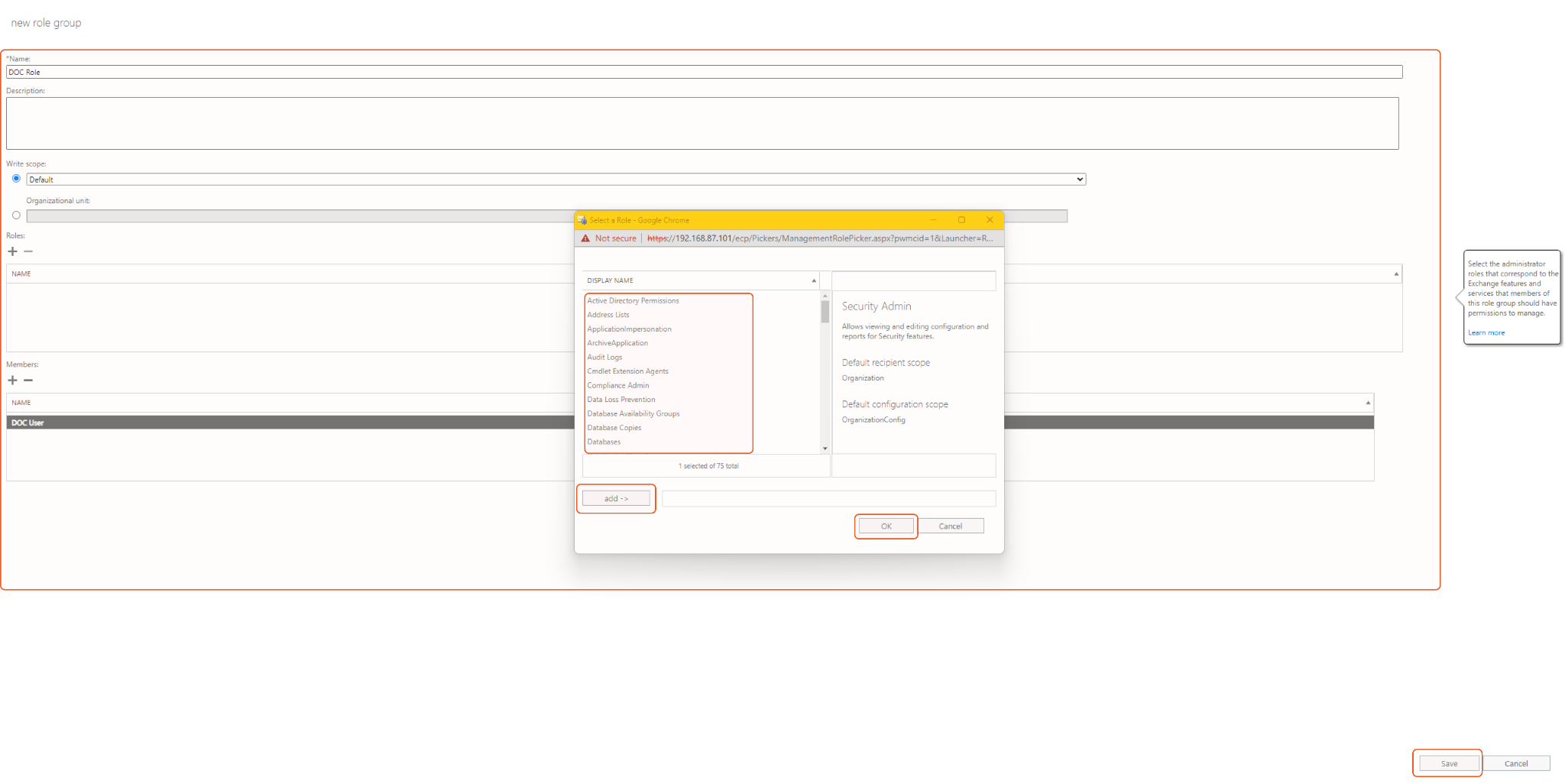Click the Save button
This screenshot has height=784, width=1565.
1448,763
